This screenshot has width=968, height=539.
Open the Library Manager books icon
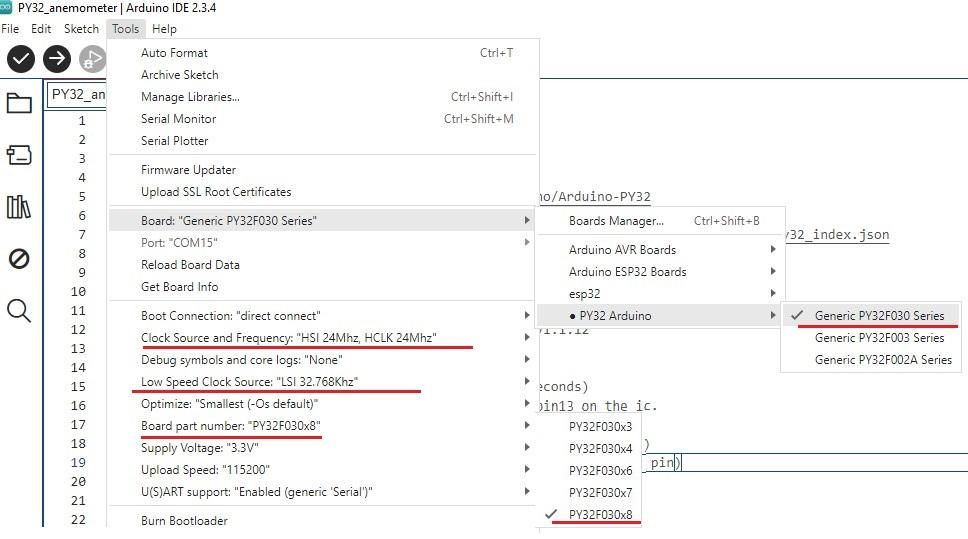click(x=19, y=207)
